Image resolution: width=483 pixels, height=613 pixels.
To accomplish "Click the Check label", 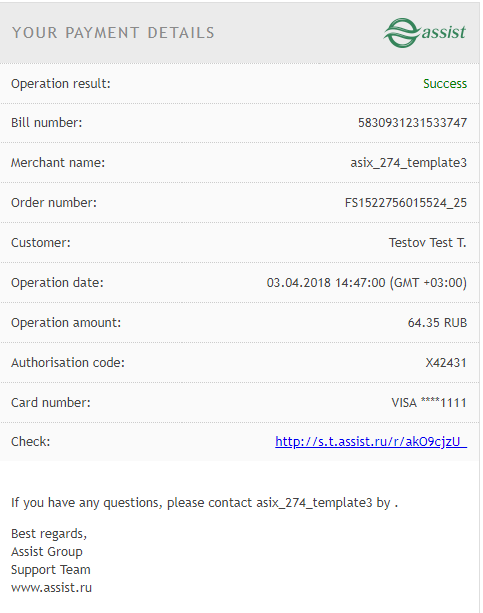I will tap(31, 442).
